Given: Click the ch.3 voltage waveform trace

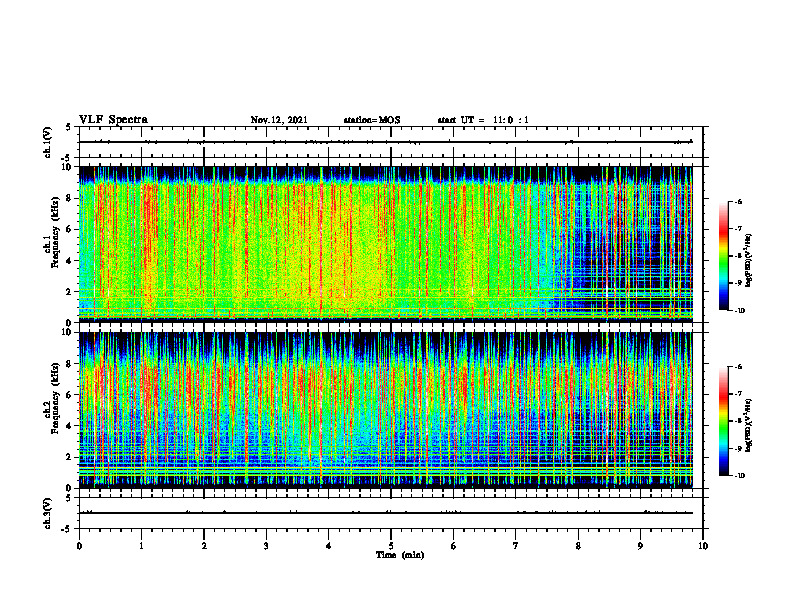Looking at the screenshot, I should tap(386, 513).
